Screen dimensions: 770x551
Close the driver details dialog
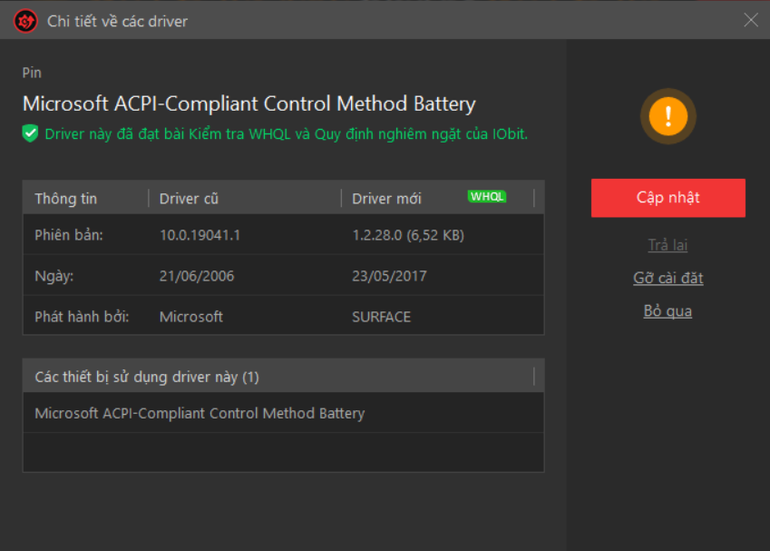pos(750,20)
